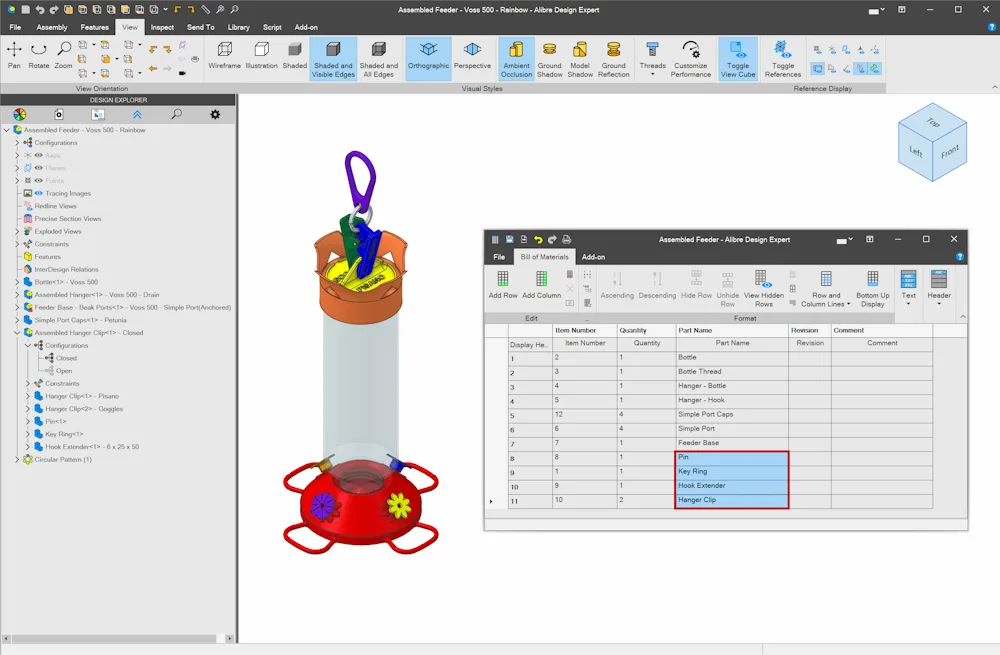Sort BOM rows Ascending
The image size is (1000, 655).
tap(617, 284)
